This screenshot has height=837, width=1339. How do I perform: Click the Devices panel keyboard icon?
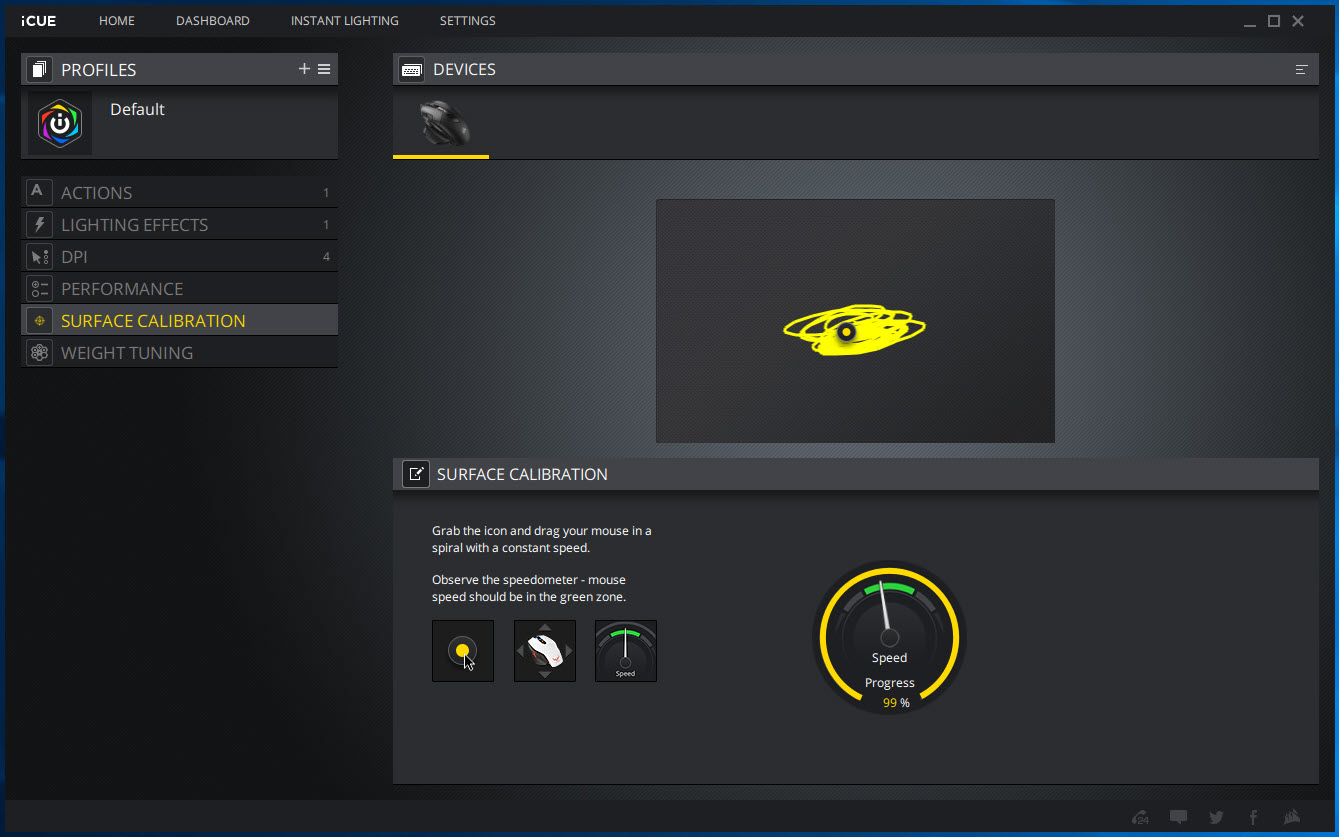click(x=411, y=69)
